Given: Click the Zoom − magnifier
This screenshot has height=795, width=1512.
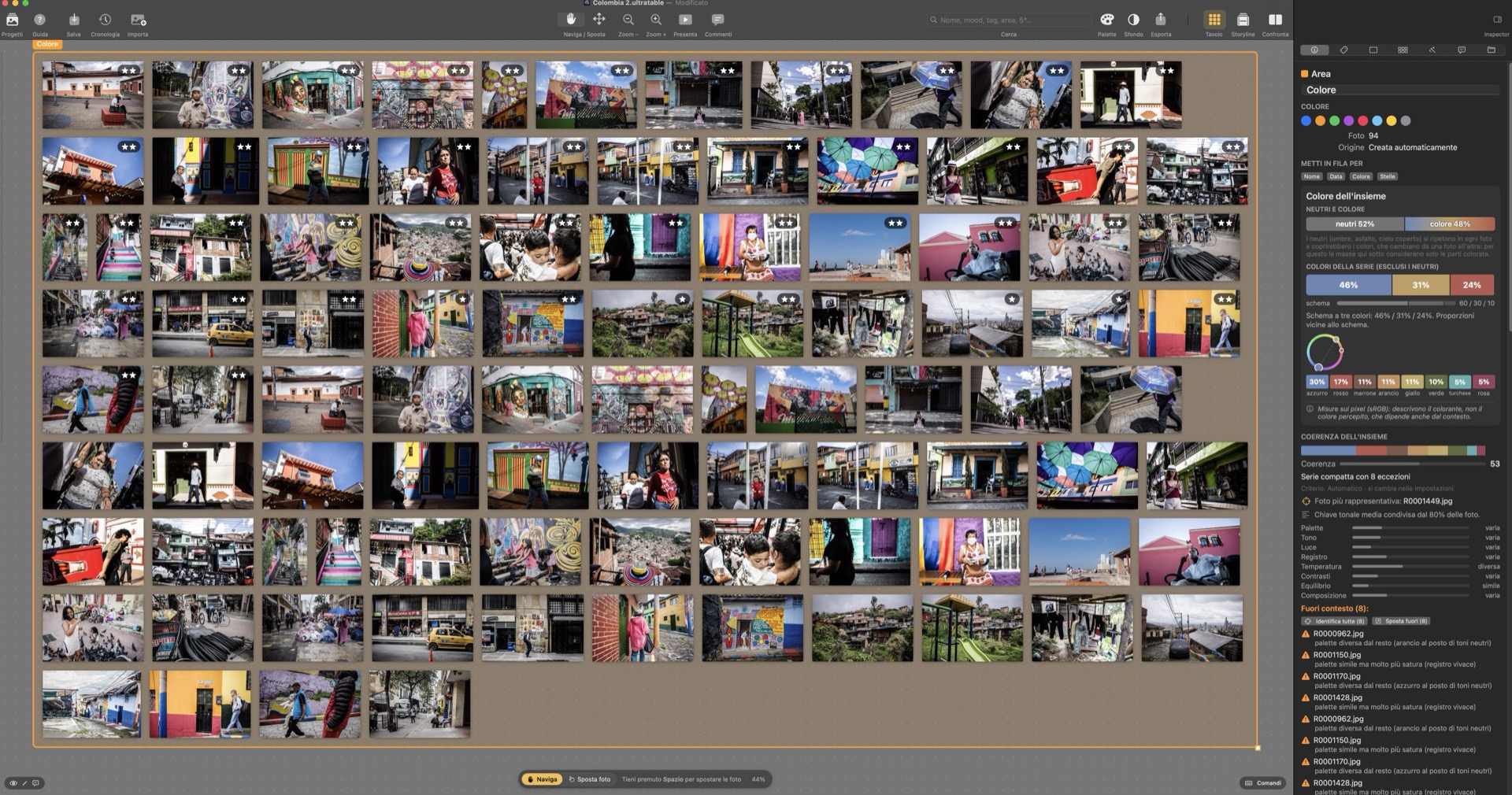Looking at the screenshot, I should click(628, 20).
